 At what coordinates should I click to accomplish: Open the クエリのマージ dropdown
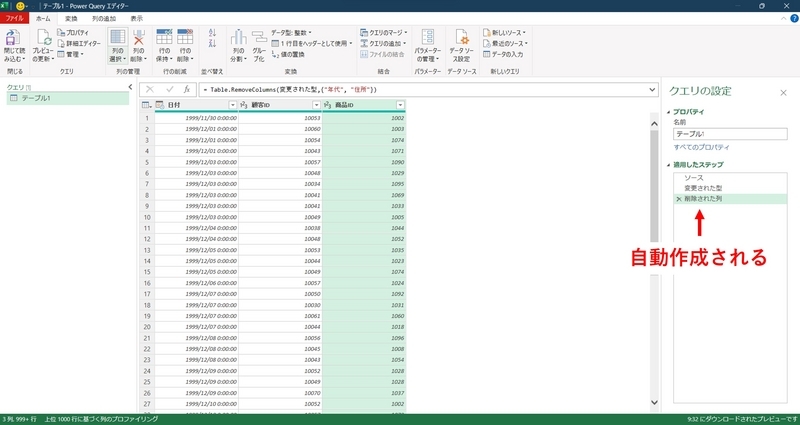(x=383, y=33)
